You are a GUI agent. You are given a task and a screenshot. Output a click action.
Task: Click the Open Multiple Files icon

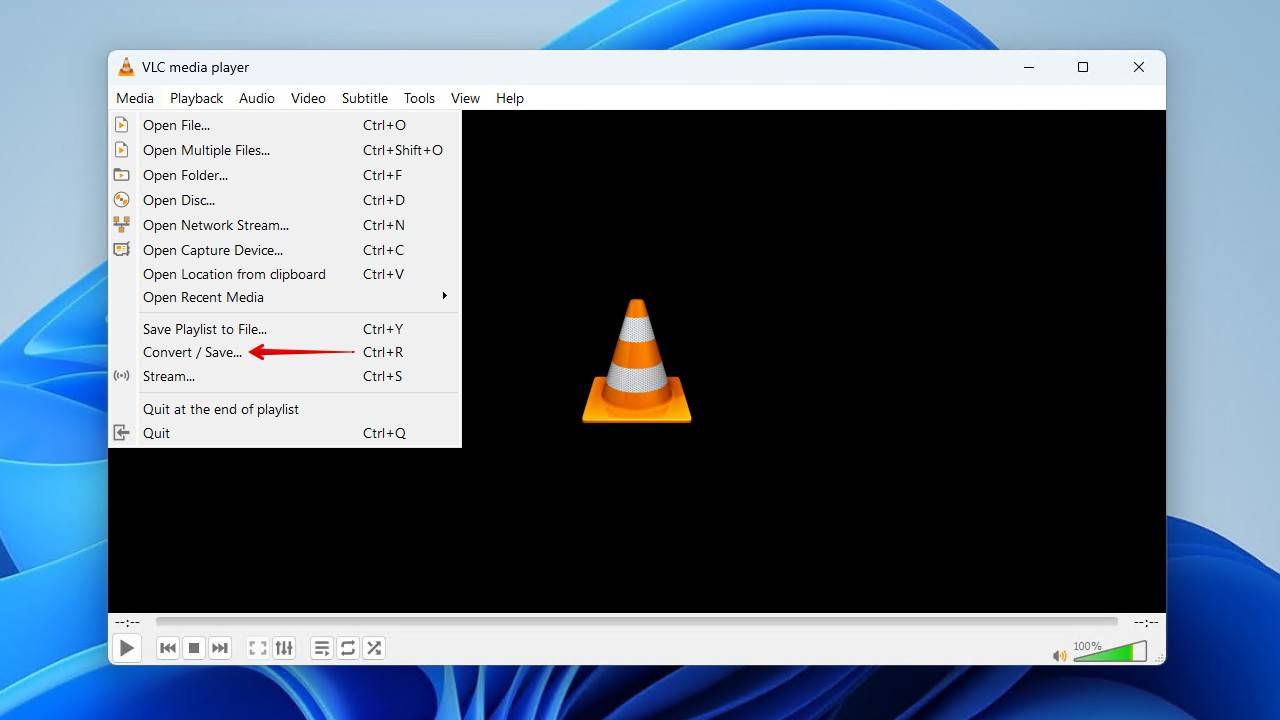point(122,150)
